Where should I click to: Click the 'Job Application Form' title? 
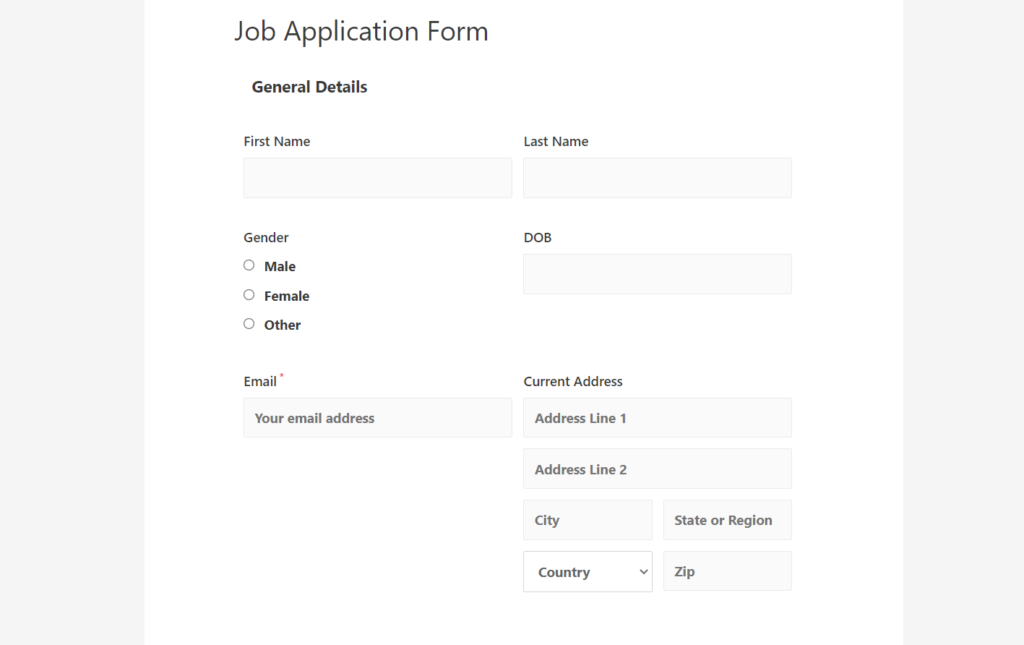pyautogui.click(x=361, y=31)
